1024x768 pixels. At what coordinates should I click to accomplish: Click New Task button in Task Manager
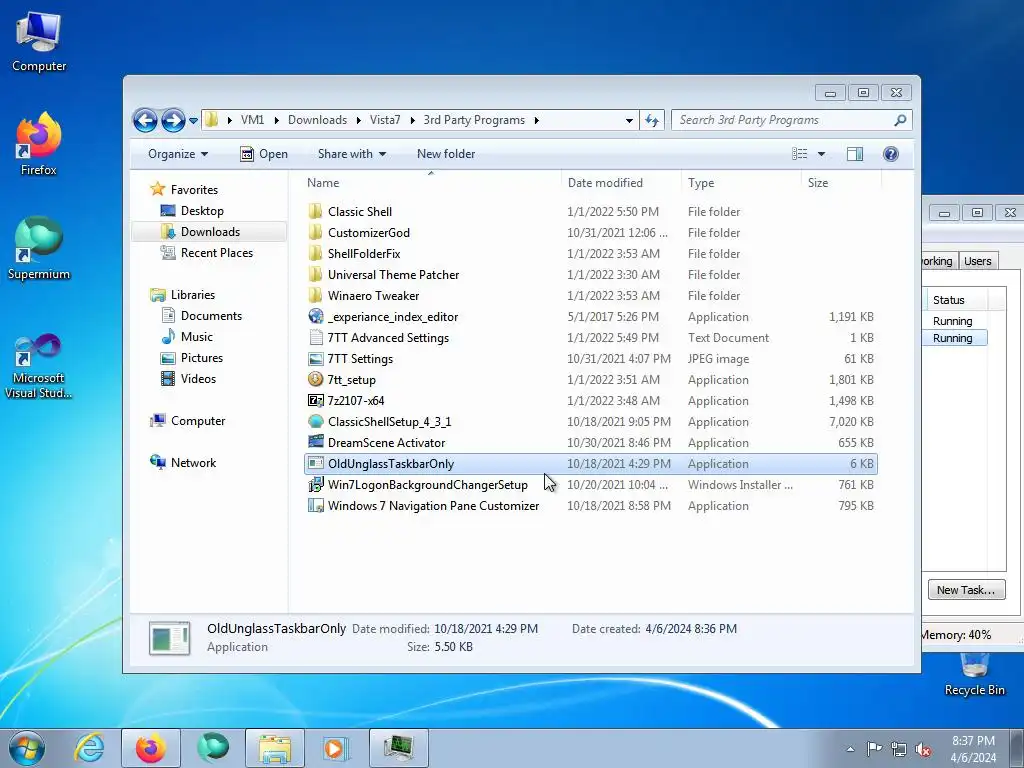(966, 590)
